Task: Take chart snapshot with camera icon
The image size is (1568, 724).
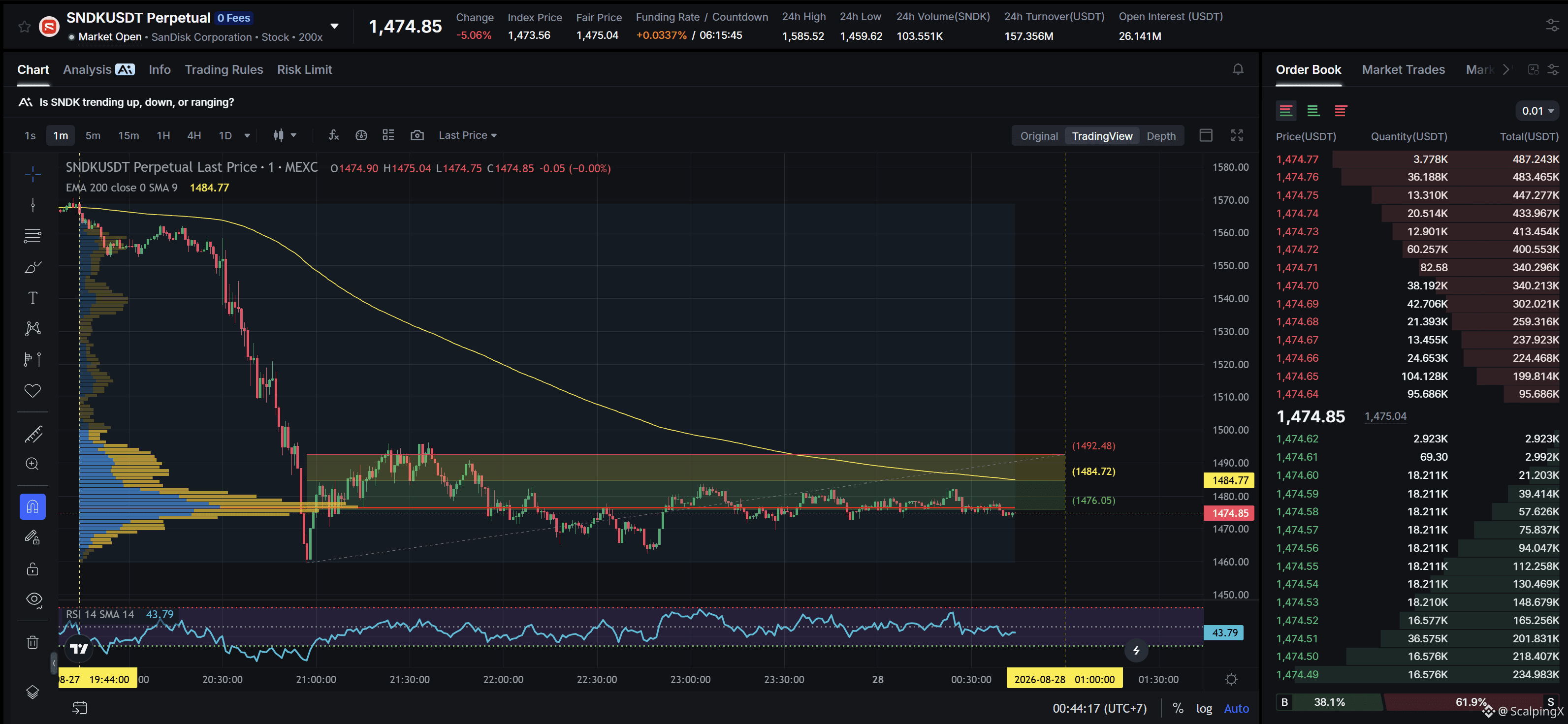Action: 417,135
